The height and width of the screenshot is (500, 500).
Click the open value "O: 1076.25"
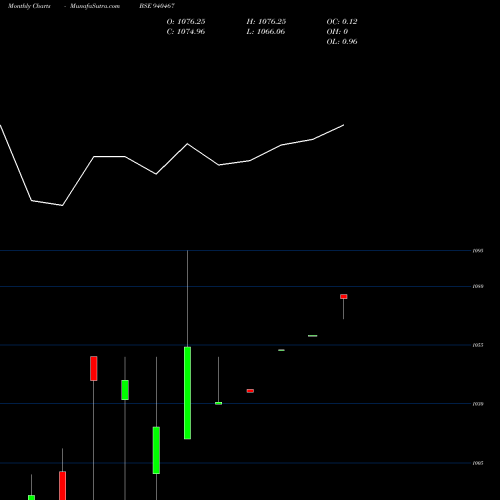click(x=186, y=22)
